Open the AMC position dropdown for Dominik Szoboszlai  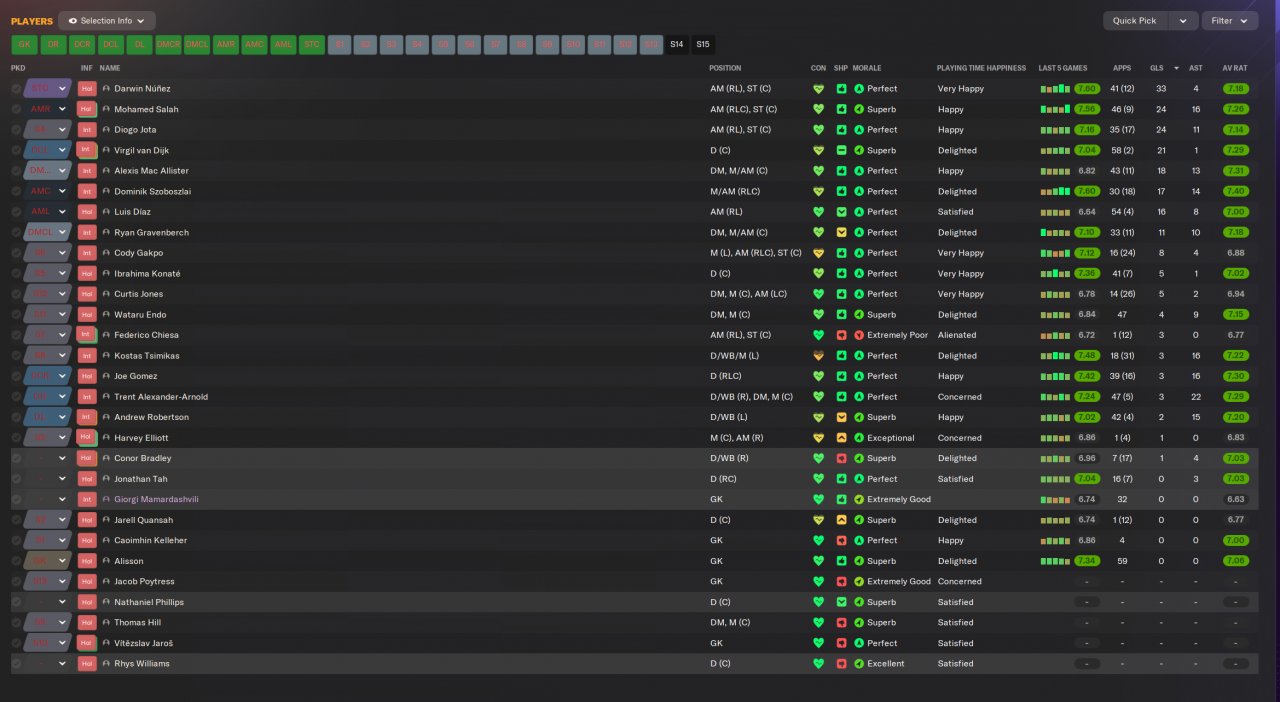48,191
